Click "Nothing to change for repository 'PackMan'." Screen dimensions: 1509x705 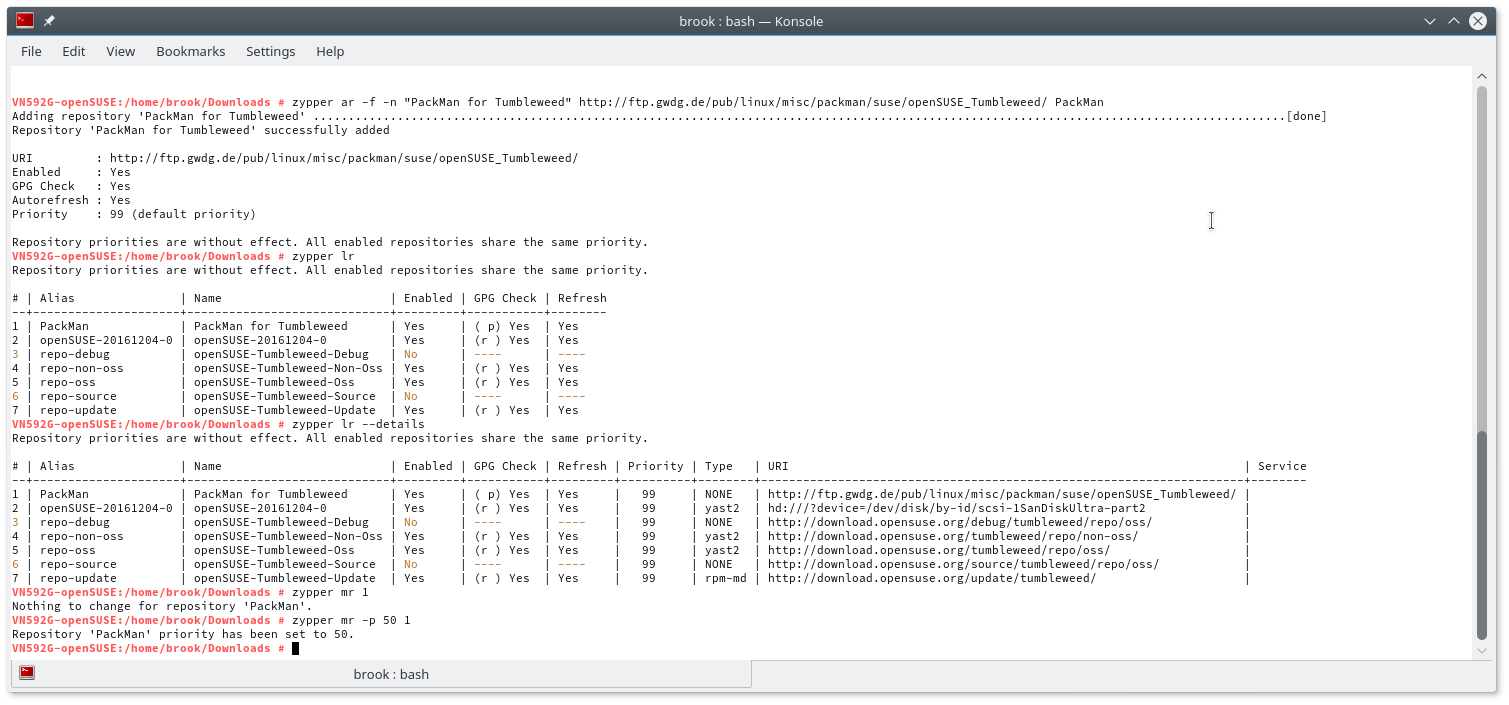pyautogui.click(x=162, y=606)
